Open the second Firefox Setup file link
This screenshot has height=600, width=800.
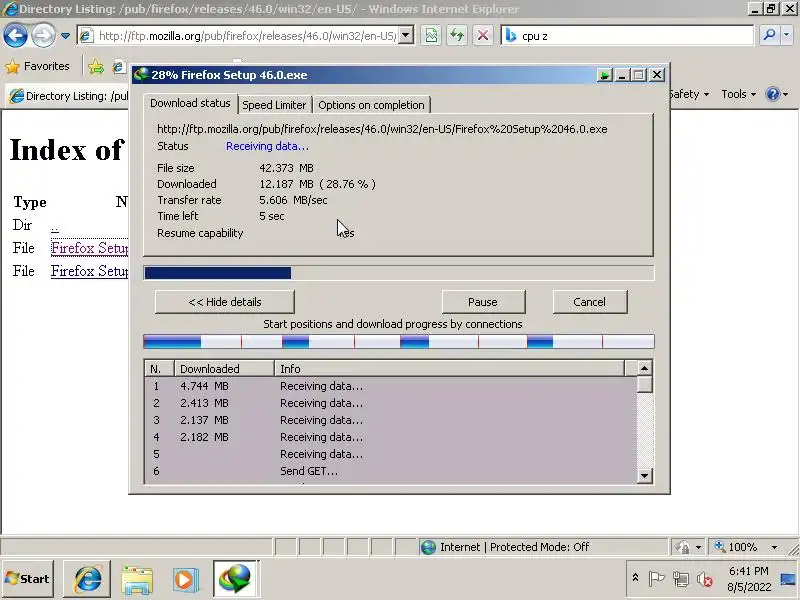pyautogui.click(x=89, y=271)
